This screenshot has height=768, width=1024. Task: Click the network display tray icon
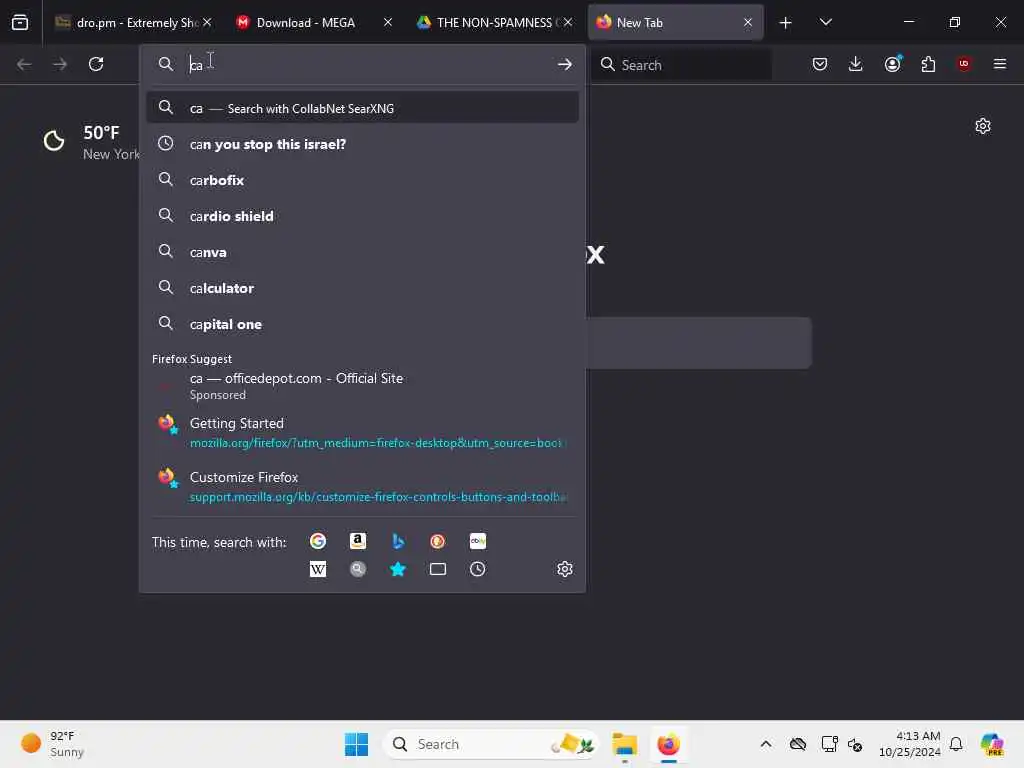[829, 744]
